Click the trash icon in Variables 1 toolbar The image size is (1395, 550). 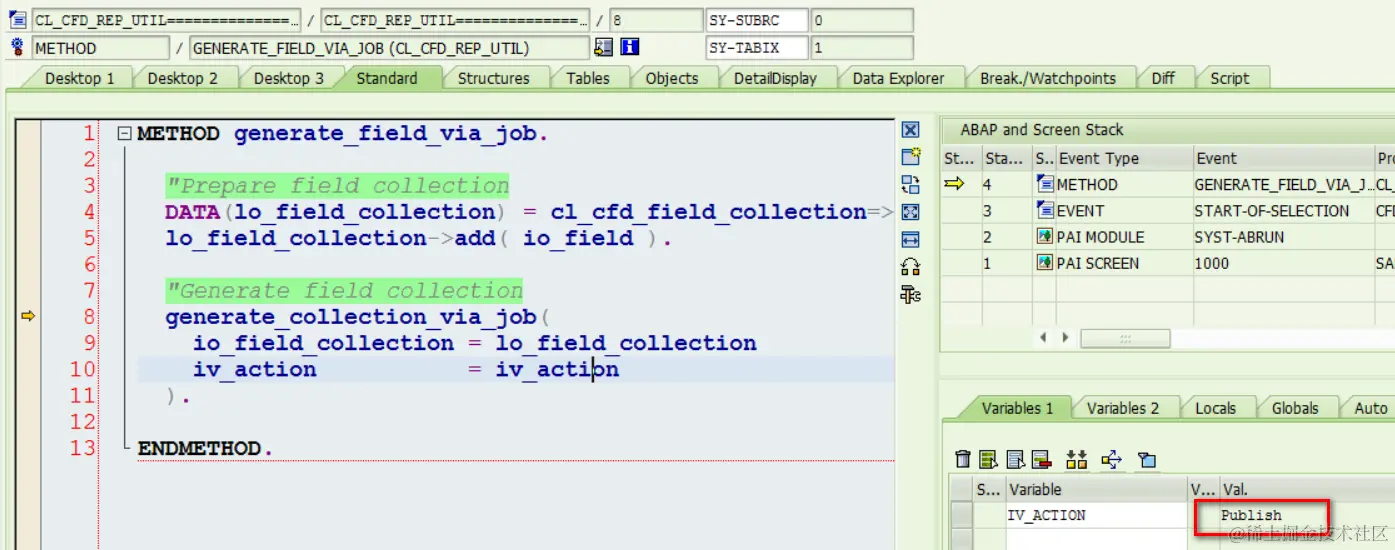(x=963, y=460)
